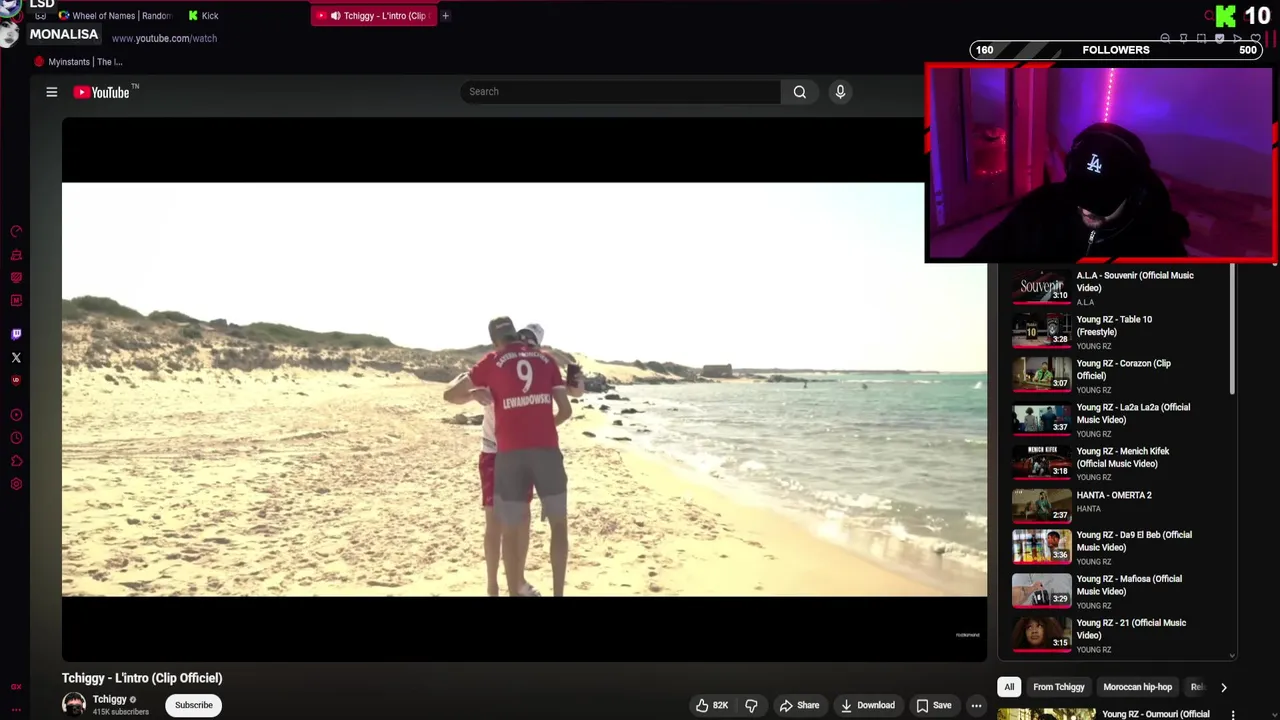Image resolution: width=1280 pixels, height=720 pixels.
Task: Click the address bar URL
Action: [x=164, y=38]
